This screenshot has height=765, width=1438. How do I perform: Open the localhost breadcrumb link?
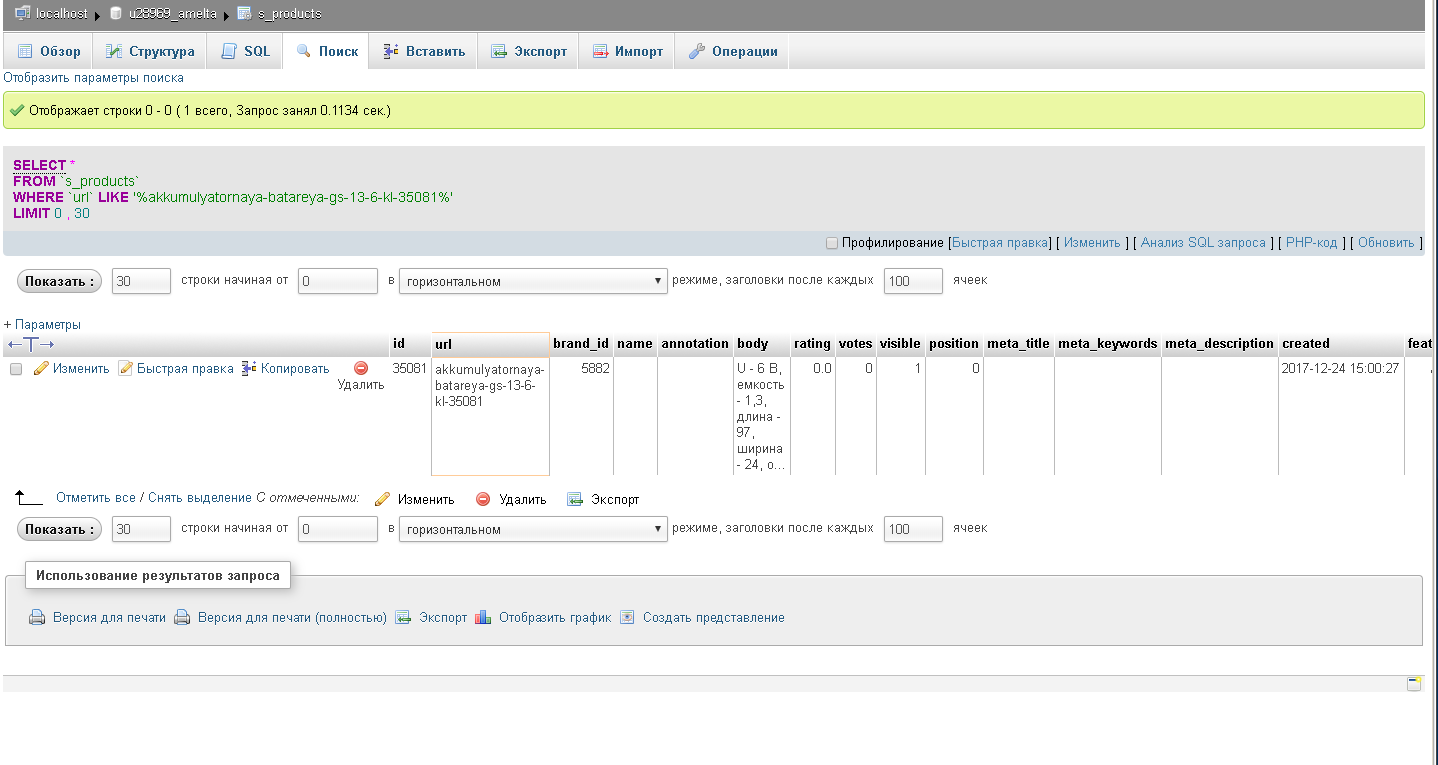click(x=61, y=14)
